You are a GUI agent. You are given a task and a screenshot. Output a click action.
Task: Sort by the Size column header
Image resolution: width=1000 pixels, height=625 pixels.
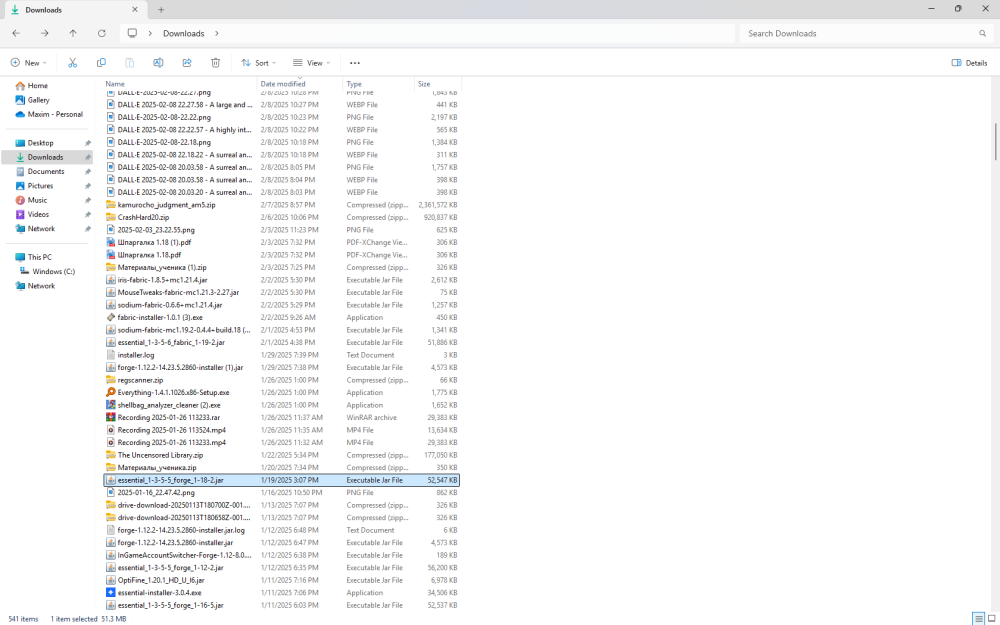pos(438,84)
